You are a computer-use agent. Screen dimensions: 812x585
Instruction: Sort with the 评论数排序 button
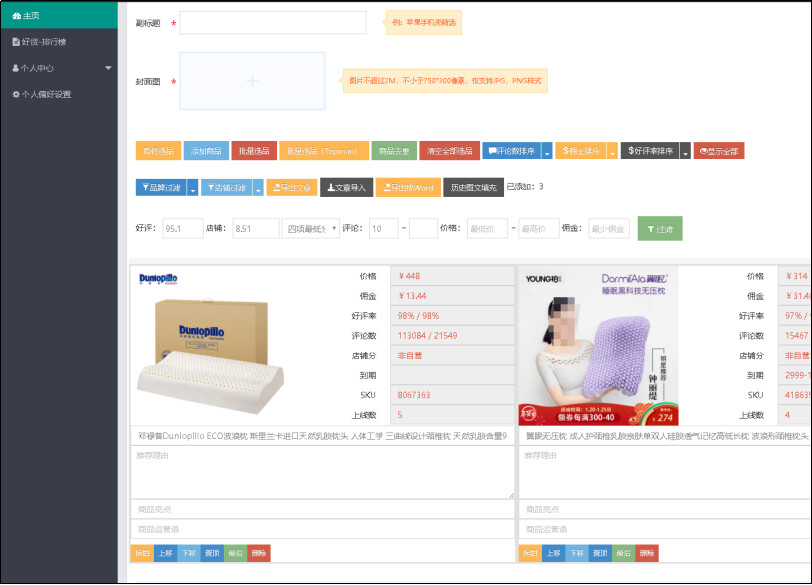click(x=512, y=151)
